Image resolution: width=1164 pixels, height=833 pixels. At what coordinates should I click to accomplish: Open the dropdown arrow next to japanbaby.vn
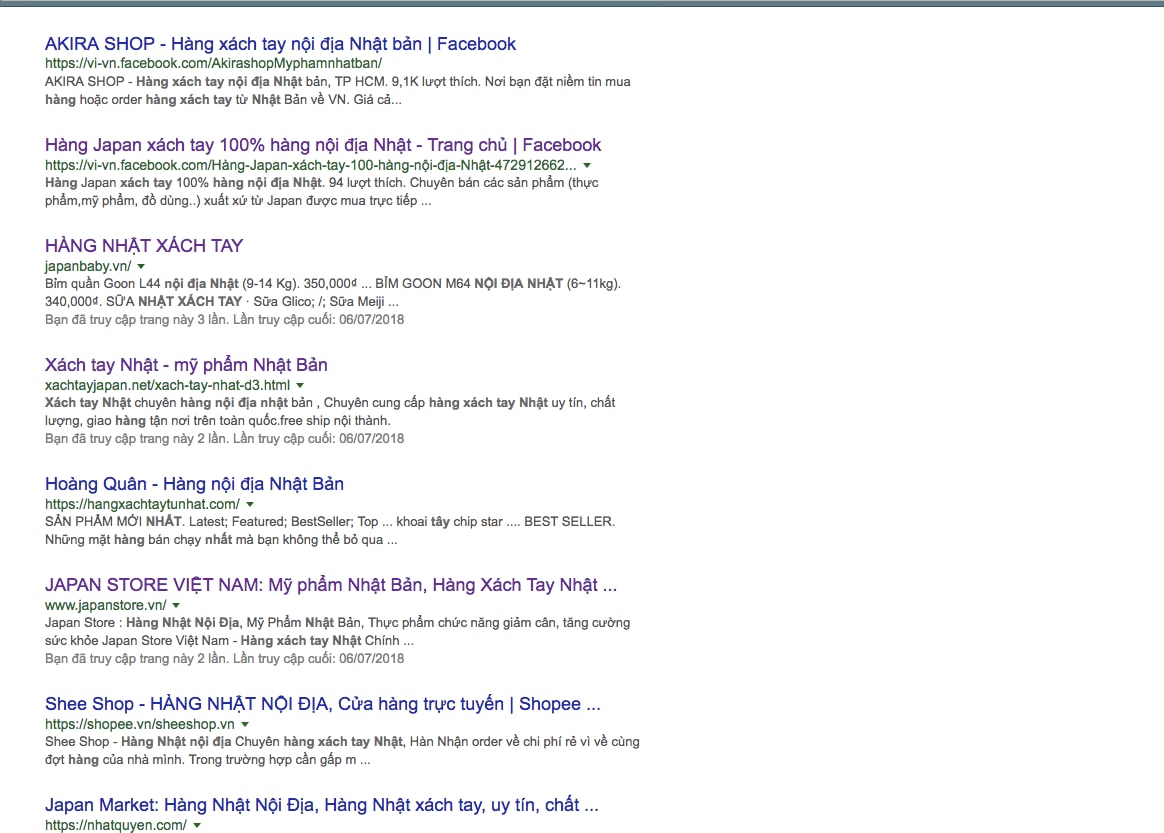[x=141, y=266]
